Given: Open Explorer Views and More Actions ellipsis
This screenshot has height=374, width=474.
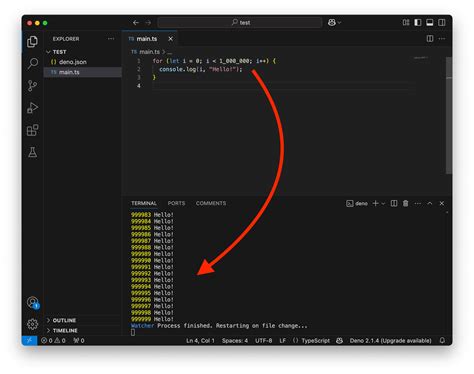Looking at the screenshot, I should 111,39.
